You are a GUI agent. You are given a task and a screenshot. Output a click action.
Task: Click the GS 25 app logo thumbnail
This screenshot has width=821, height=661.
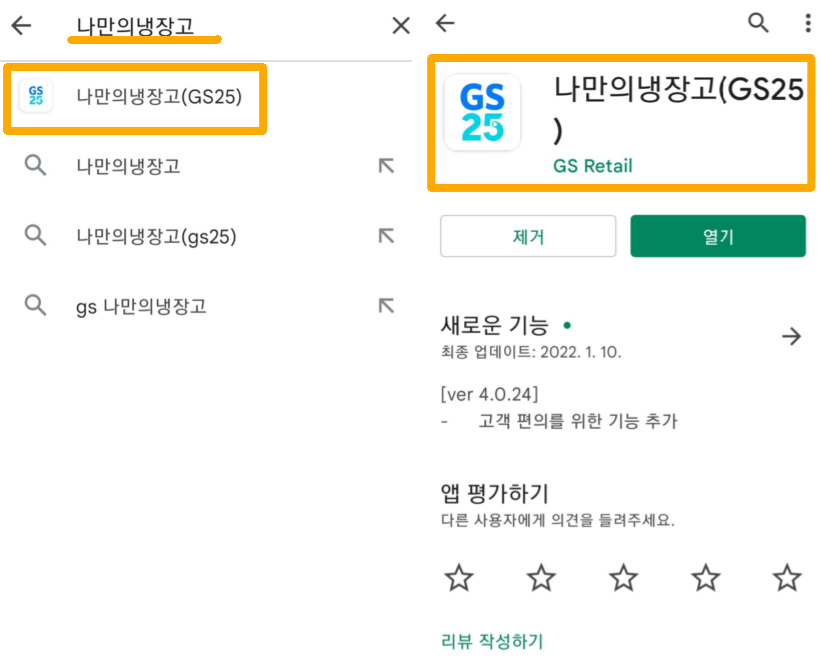click(x=483, y=113)
